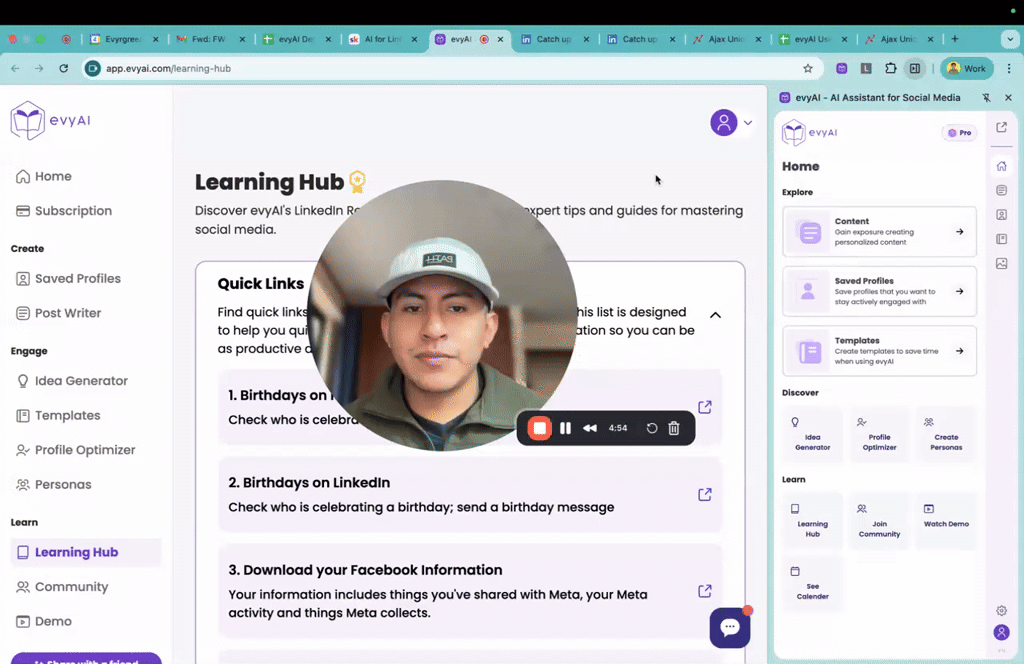
Task: Click the Share with a friend button
Action: coord(86,658)
